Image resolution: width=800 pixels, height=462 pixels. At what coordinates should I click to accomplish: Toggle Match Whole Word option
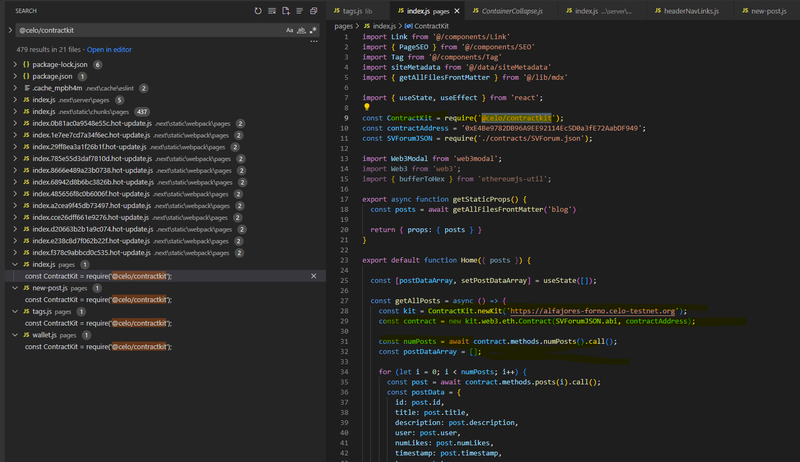(301, 31)
